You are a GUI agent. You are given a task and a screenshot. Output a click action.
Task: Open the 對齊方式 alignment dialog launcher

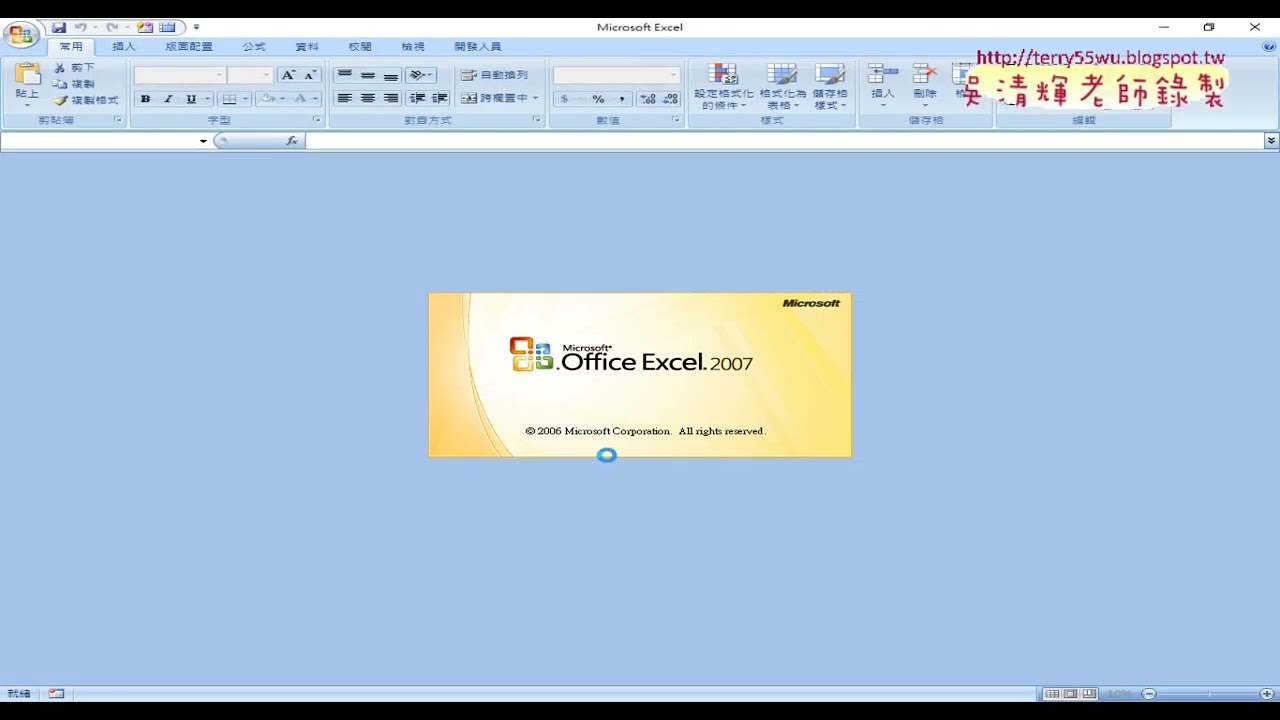(536, 120)
